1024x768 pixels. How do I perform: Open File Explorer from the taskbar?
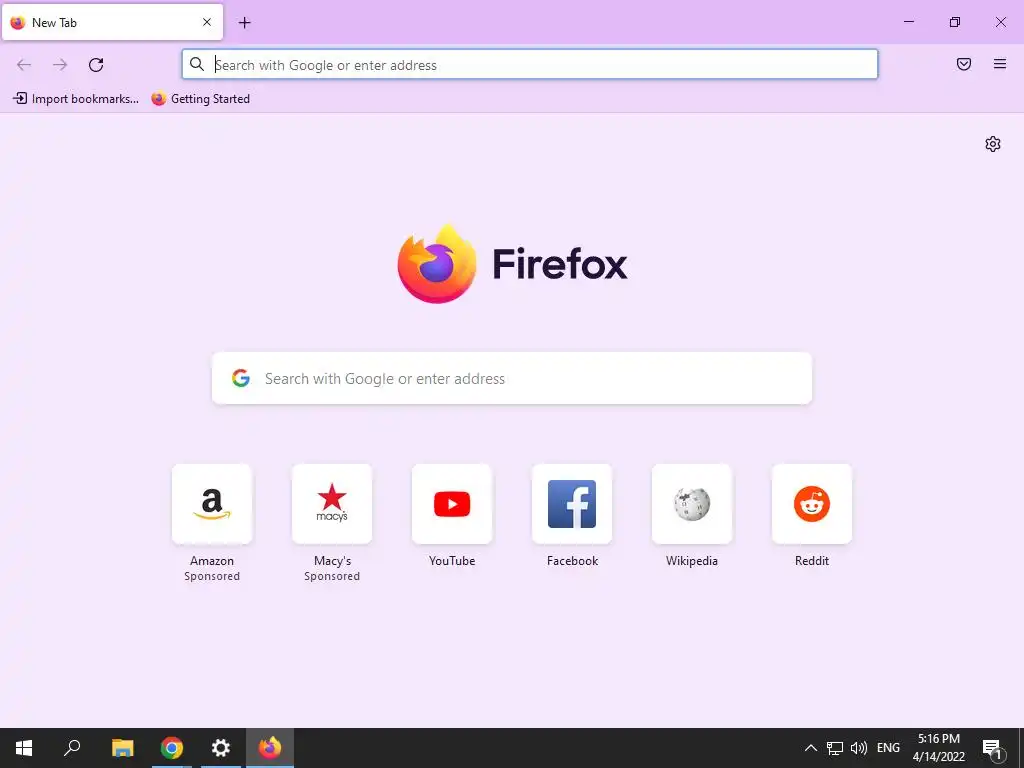click(x=122, y=748)
